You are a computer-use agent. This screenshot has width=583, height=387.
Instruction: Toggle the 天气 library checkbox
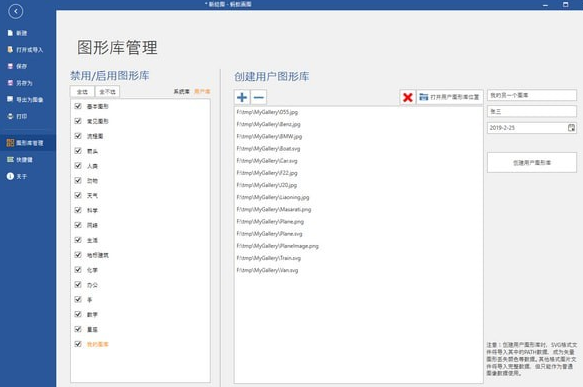[78, 196]
